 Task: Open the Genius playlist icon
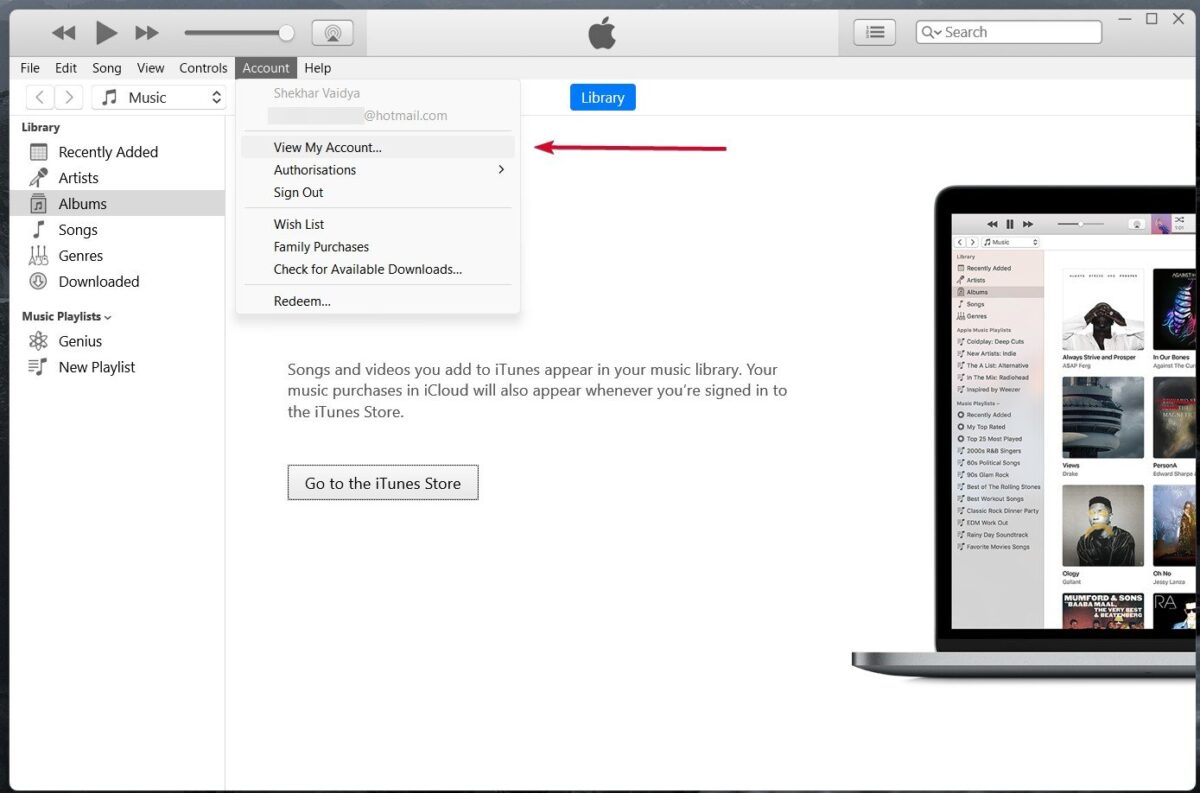pyautogui.click(x=38, y=341)
